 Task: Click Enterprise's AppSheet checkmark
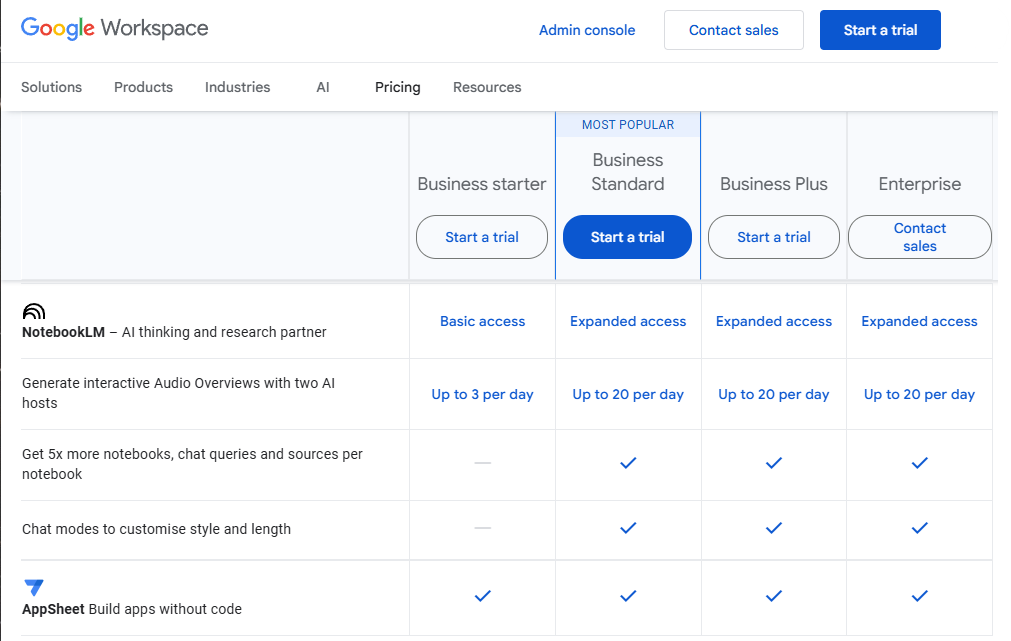tap(919, 596)
